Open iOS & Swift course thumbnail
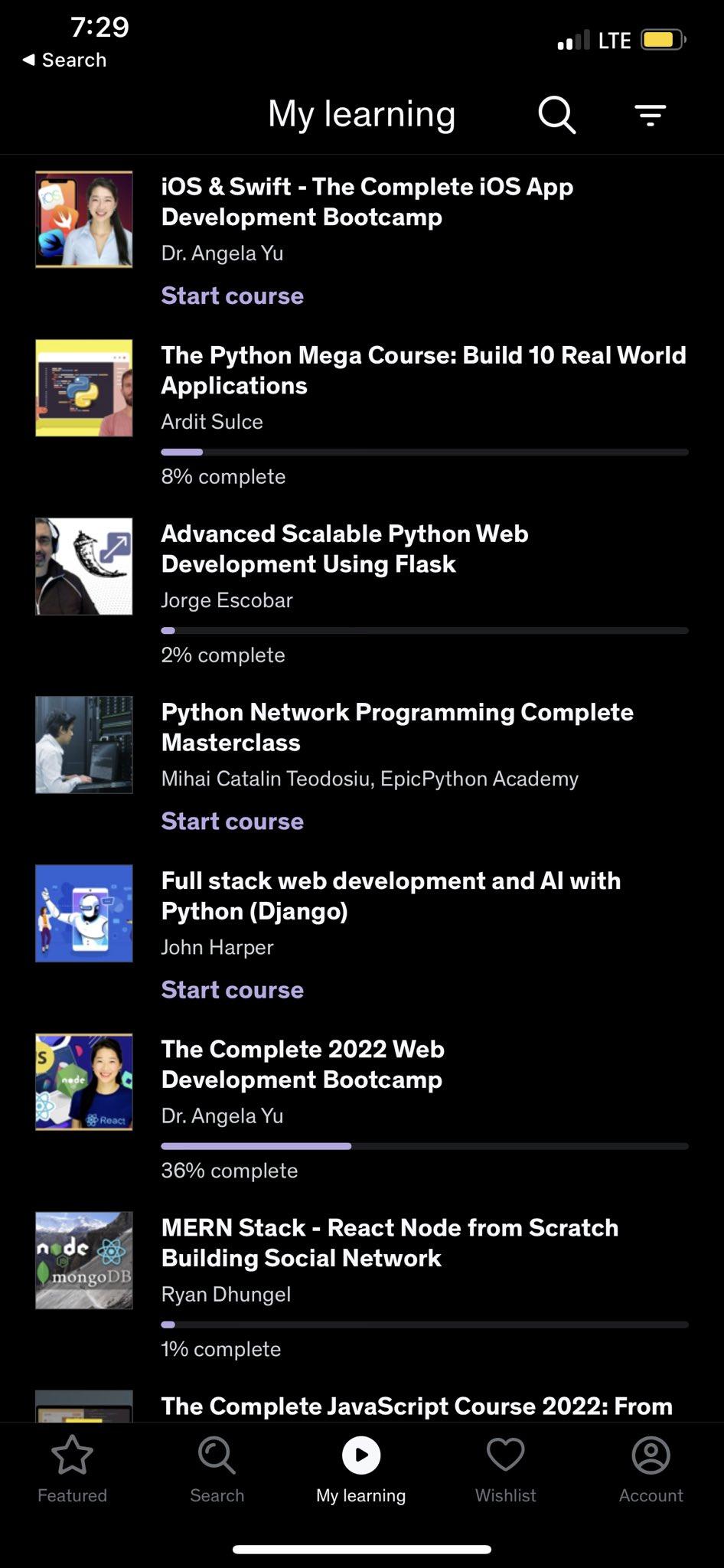Viewport: 724px width, 1568px height. [x=84, y=219]
